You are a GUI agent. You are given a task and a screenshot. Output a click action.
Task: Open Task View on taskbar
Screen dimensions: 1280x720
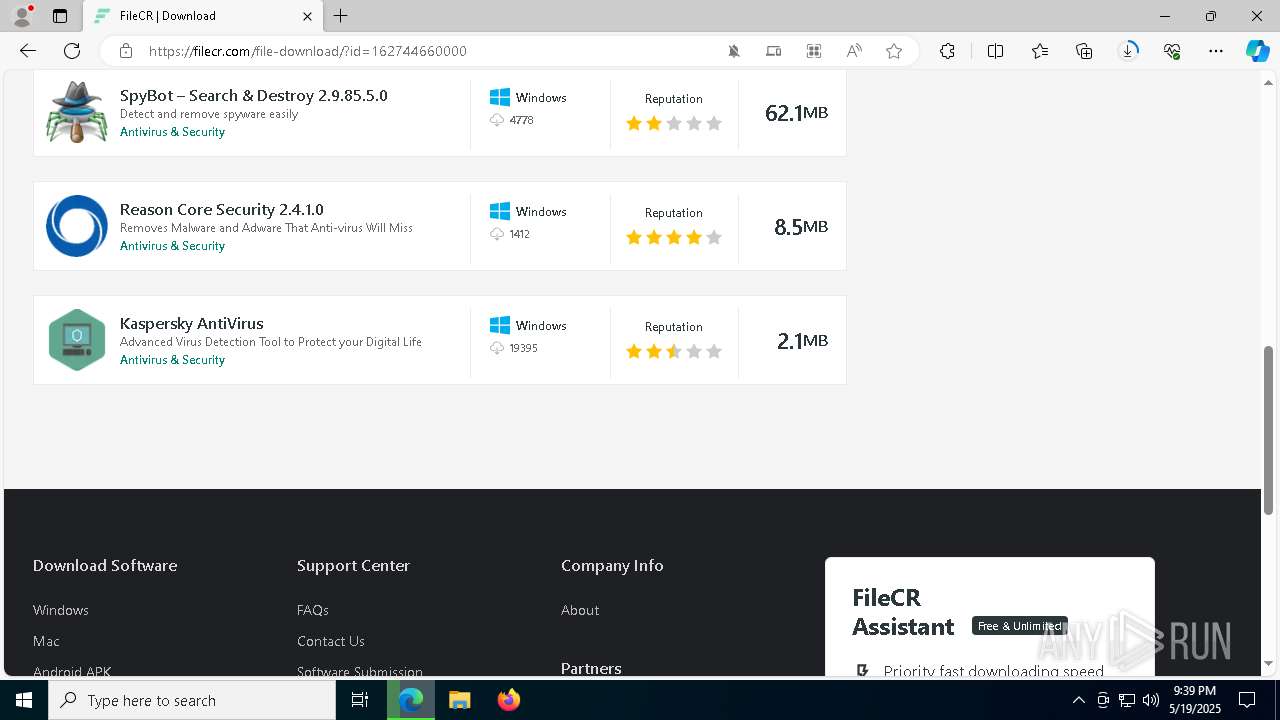(360, 700)
